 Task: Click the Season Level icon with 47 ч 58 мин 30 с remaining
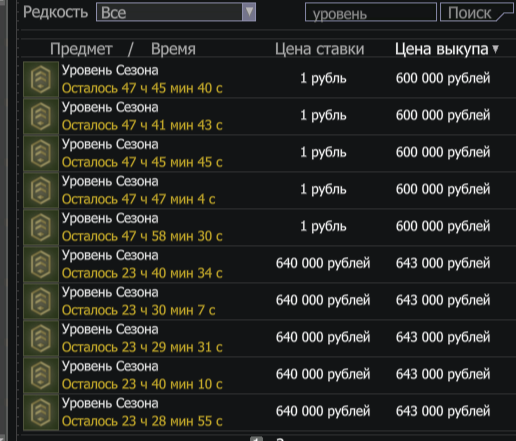41,227
